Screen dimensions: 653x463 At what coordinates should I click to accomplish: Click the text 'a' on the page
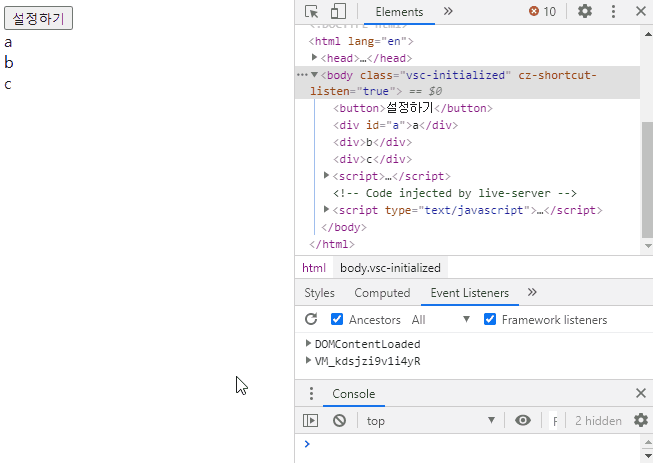(x=8, y=42)
